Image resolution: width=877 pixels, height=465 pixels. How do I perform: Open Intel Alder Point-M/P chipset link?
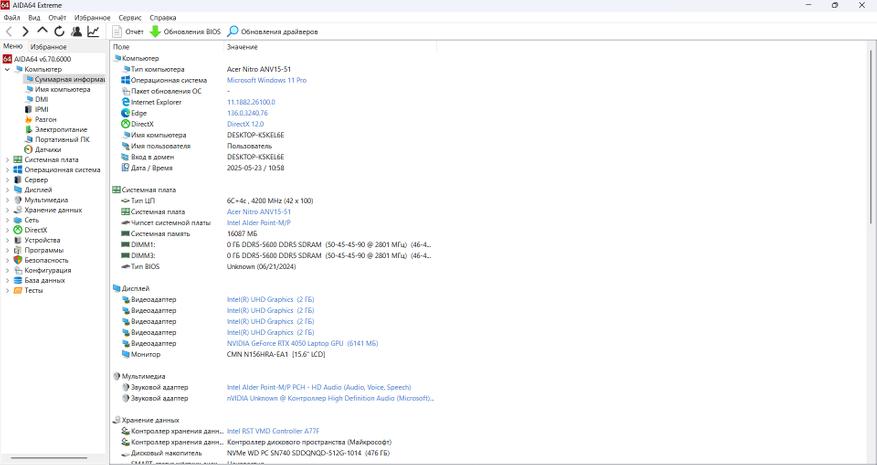click(x=258, y=223)
